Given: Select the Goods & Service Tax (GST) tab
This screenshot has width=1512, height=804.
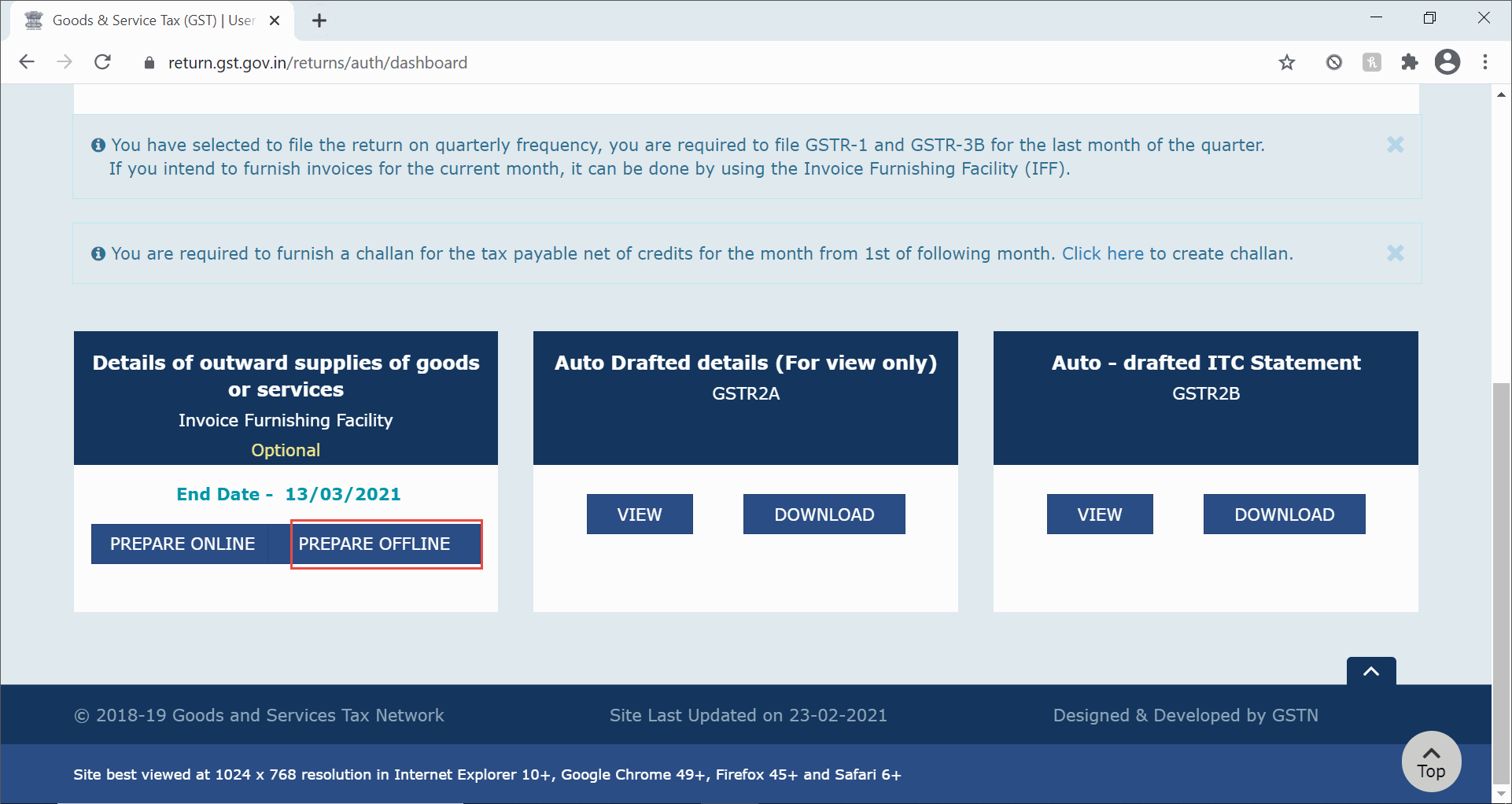Looking at the screenshot, I should tap(153, 20).
